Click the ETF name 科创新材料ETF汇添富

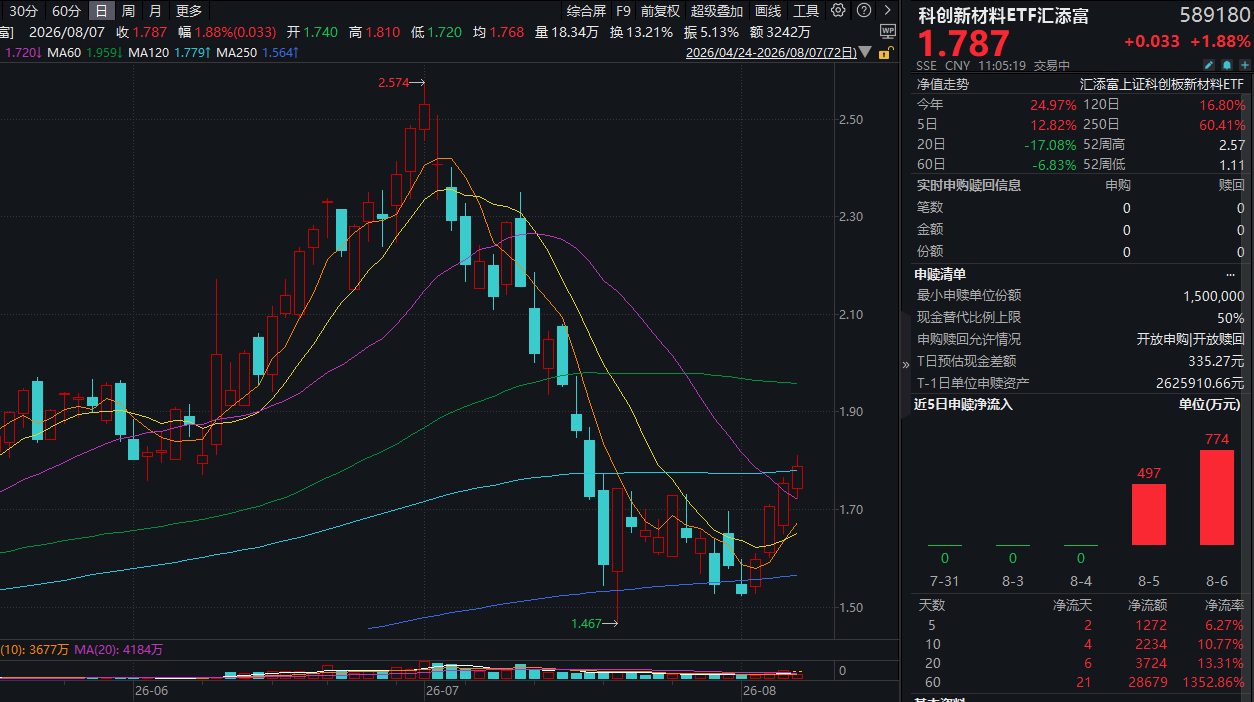click(x=1004, y=15)
